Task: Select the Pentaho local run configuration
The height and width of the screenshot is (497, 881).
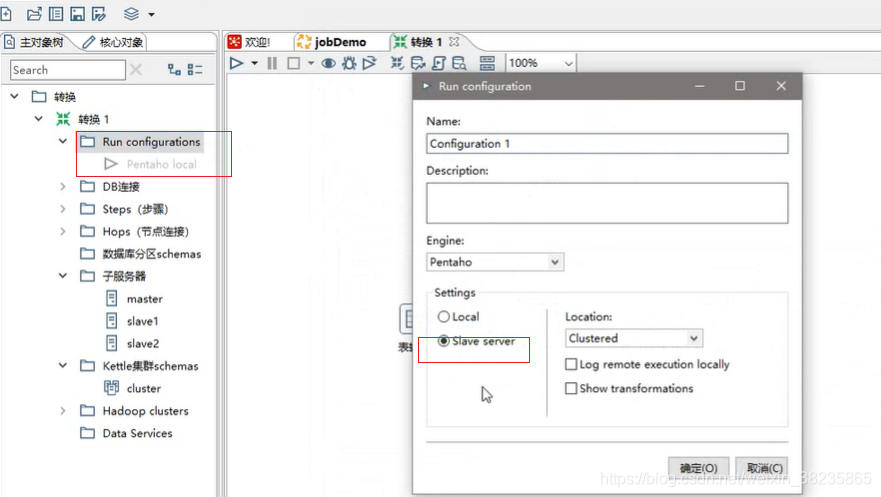Action: [x=151, y=164]
